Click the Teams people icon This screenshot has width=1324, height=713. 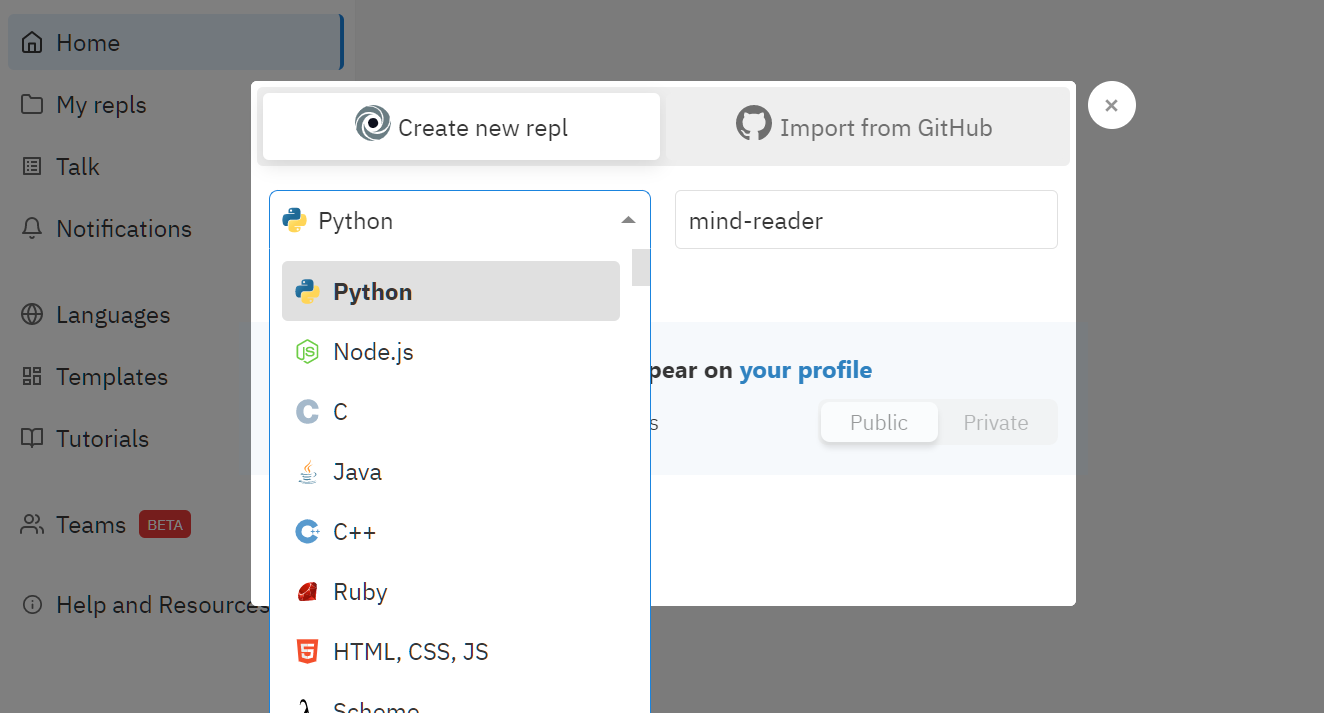(32, 525)
